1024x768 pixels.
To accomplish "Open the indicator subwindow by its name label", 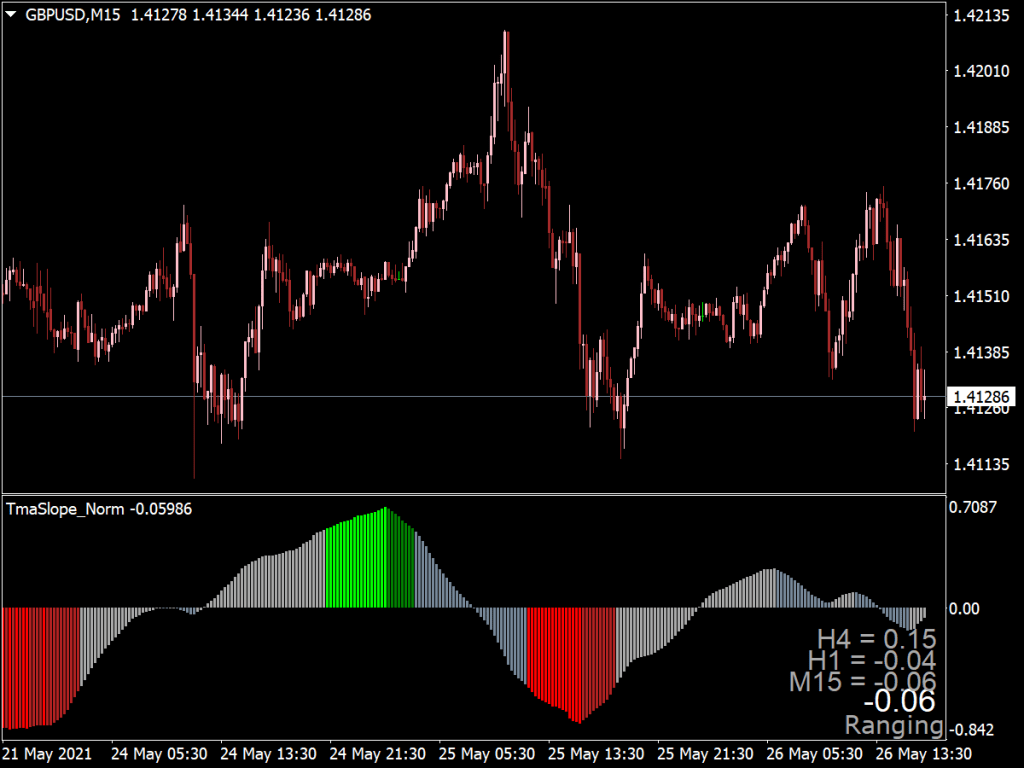I will click(x=66, y=508).
